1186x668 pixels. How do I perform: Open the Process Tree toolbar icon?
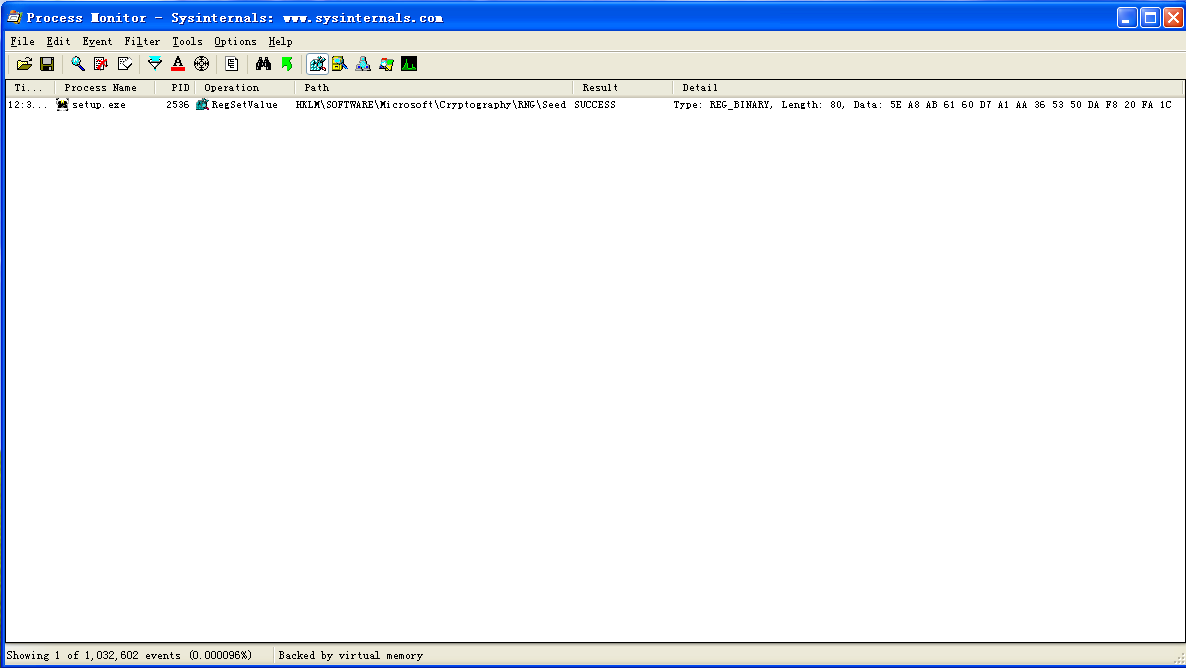pyautogui.click(x=231, y=64)
